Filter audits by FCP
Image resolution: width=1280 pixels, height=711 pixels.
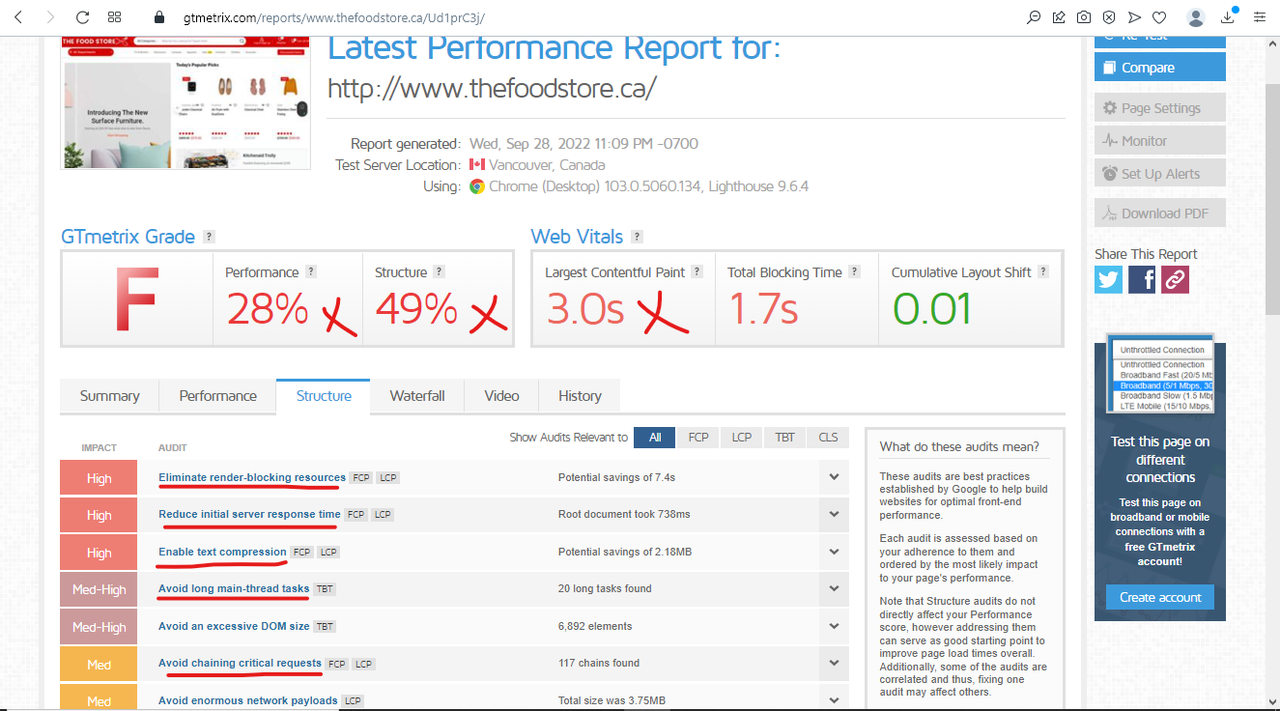click(698, 437)
